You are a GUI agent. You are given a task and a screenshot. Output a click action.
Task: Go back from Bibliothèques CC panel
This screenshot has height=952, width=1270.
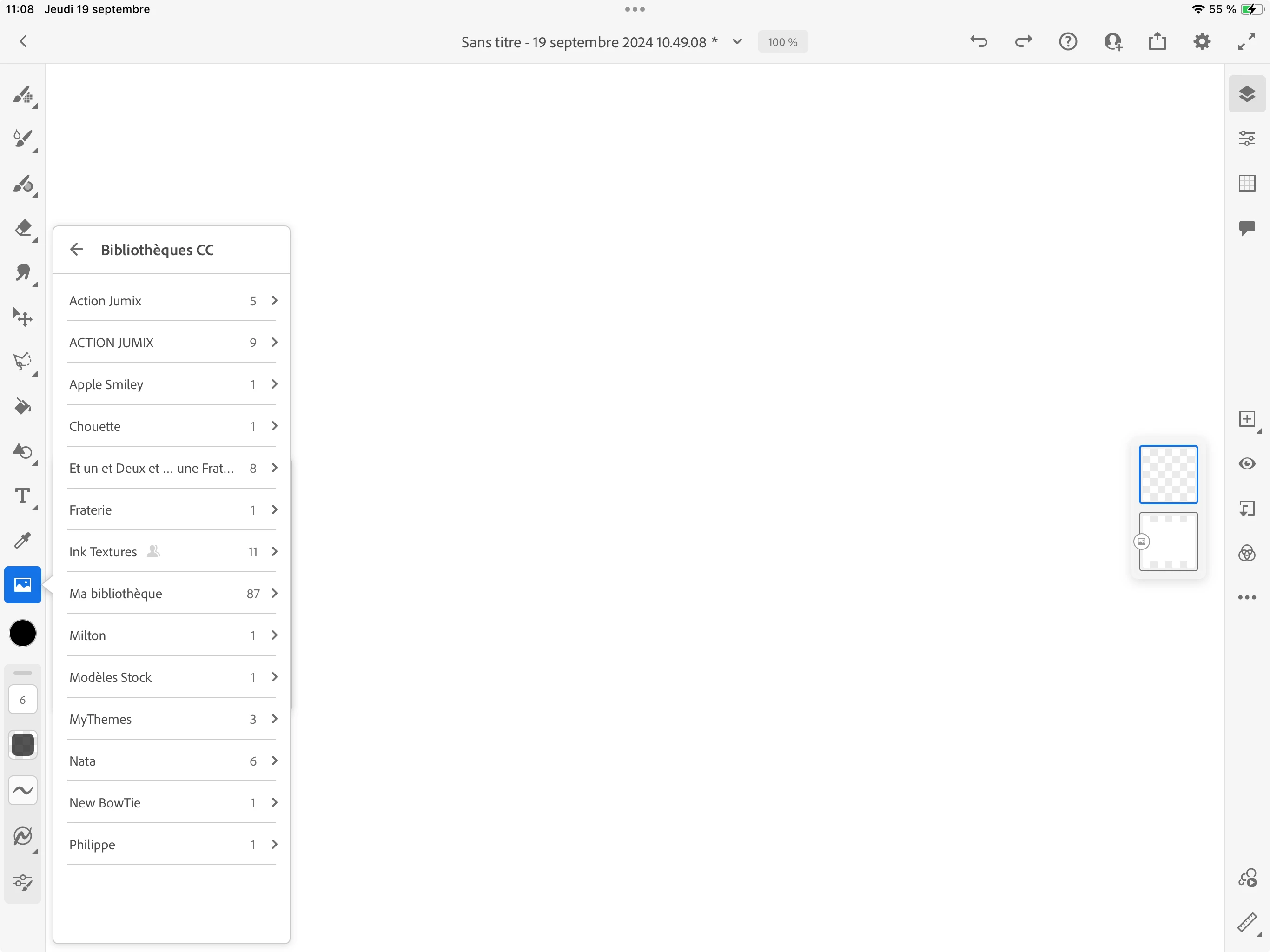(x=76, y=249)
